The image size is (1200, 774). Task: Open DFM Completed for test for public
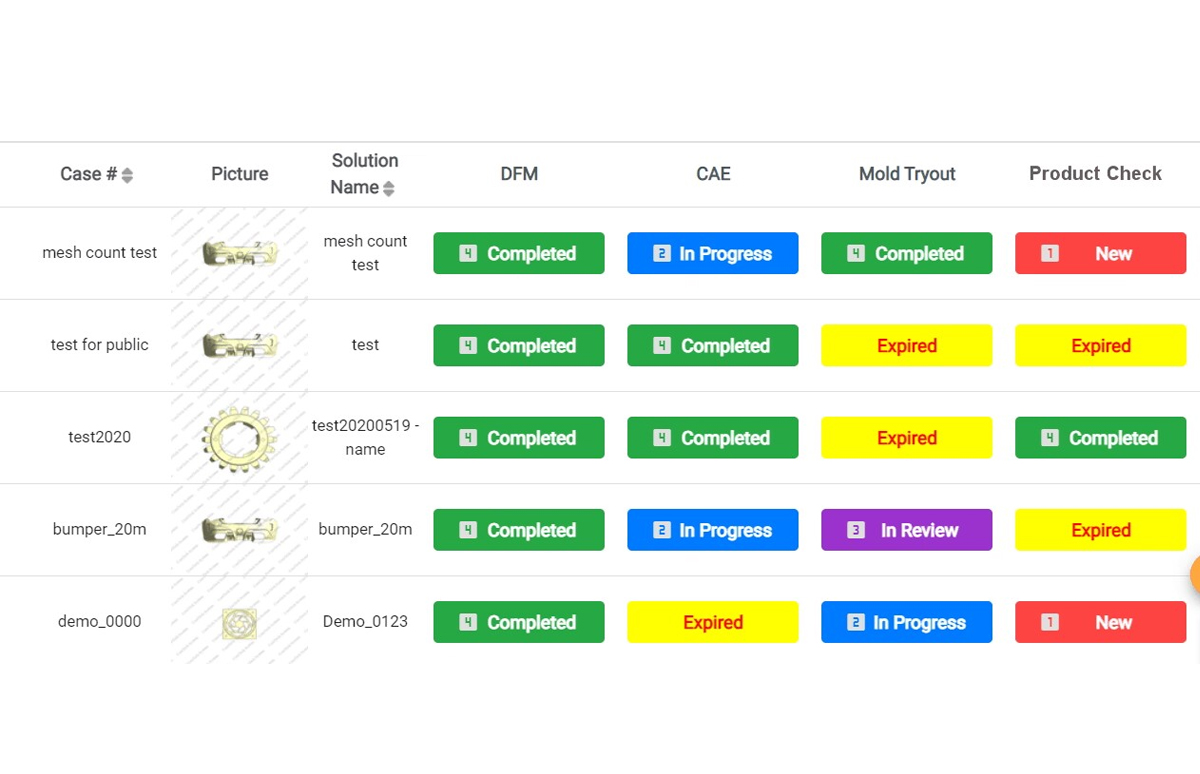519,345
